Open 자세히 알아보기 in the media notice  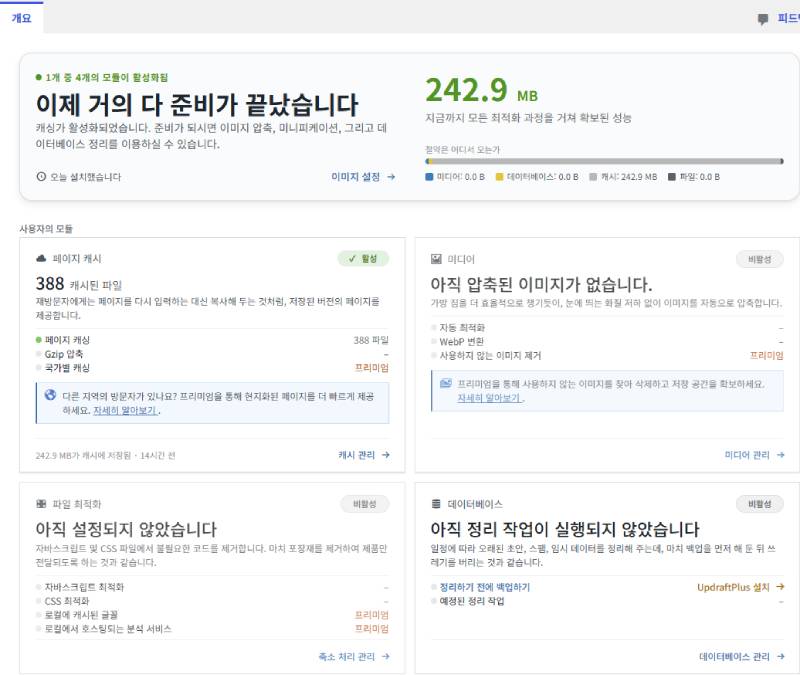coord(489,398)
